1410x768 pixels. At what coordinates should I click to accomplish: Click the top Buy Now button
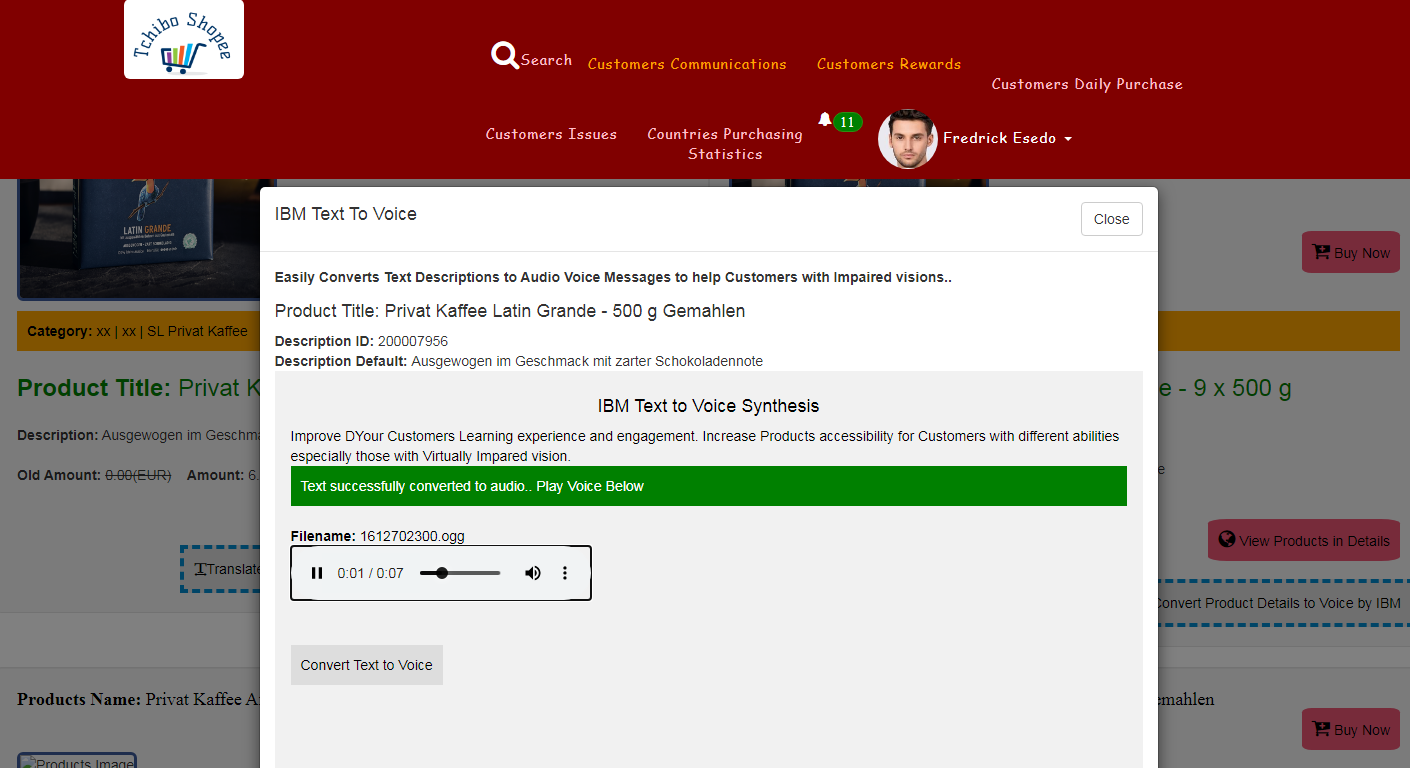pyautogui.click(x=1351, y=252)
